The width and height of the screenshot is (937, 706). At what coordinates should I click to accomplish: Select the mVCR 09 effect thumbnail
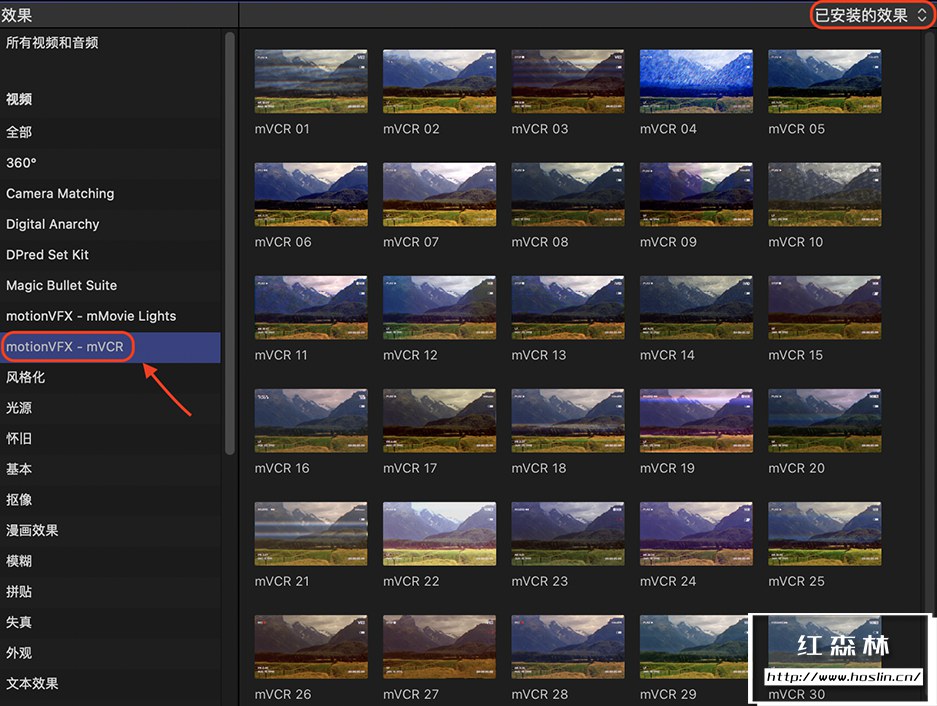696,194
